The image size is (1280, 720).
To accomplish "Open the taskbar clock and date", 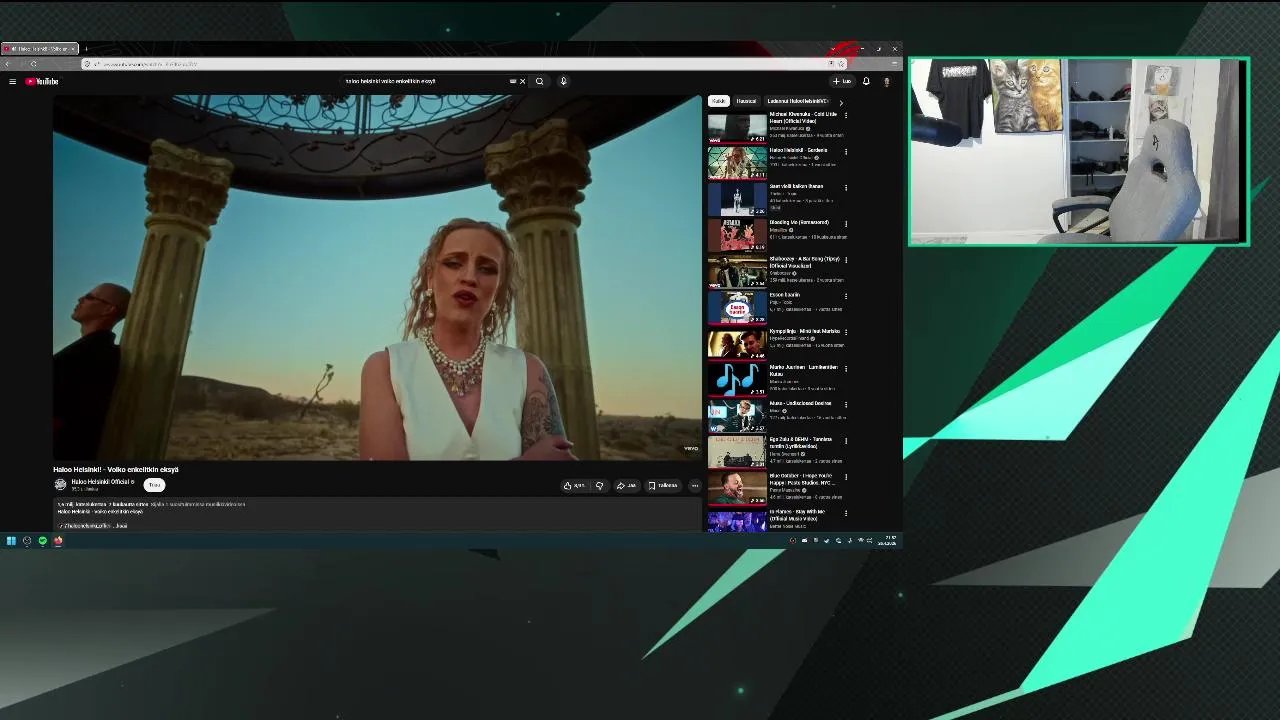I will tap(887, 541).
